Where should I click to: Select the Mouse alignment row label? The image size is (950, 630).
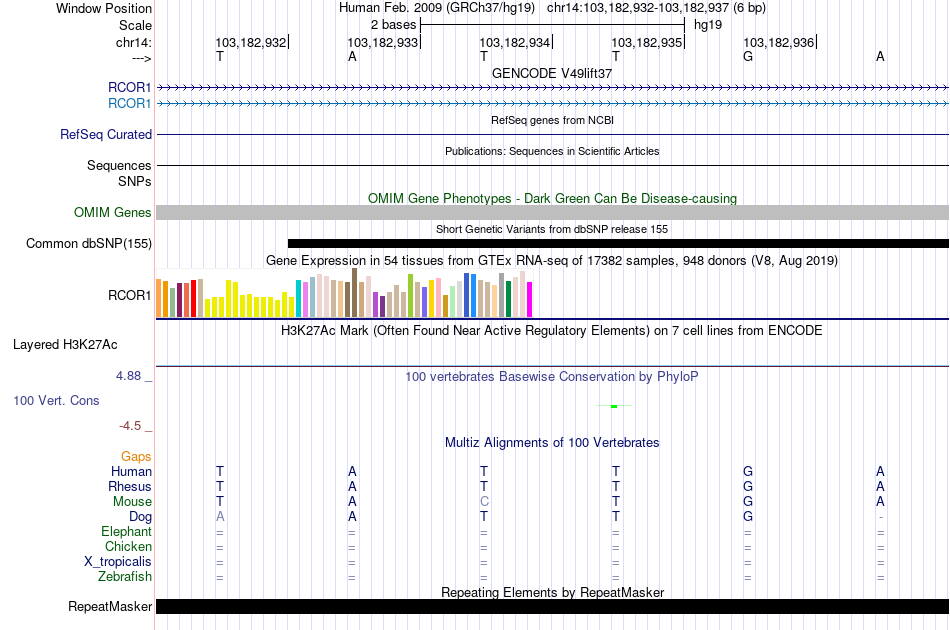(132, 502)
